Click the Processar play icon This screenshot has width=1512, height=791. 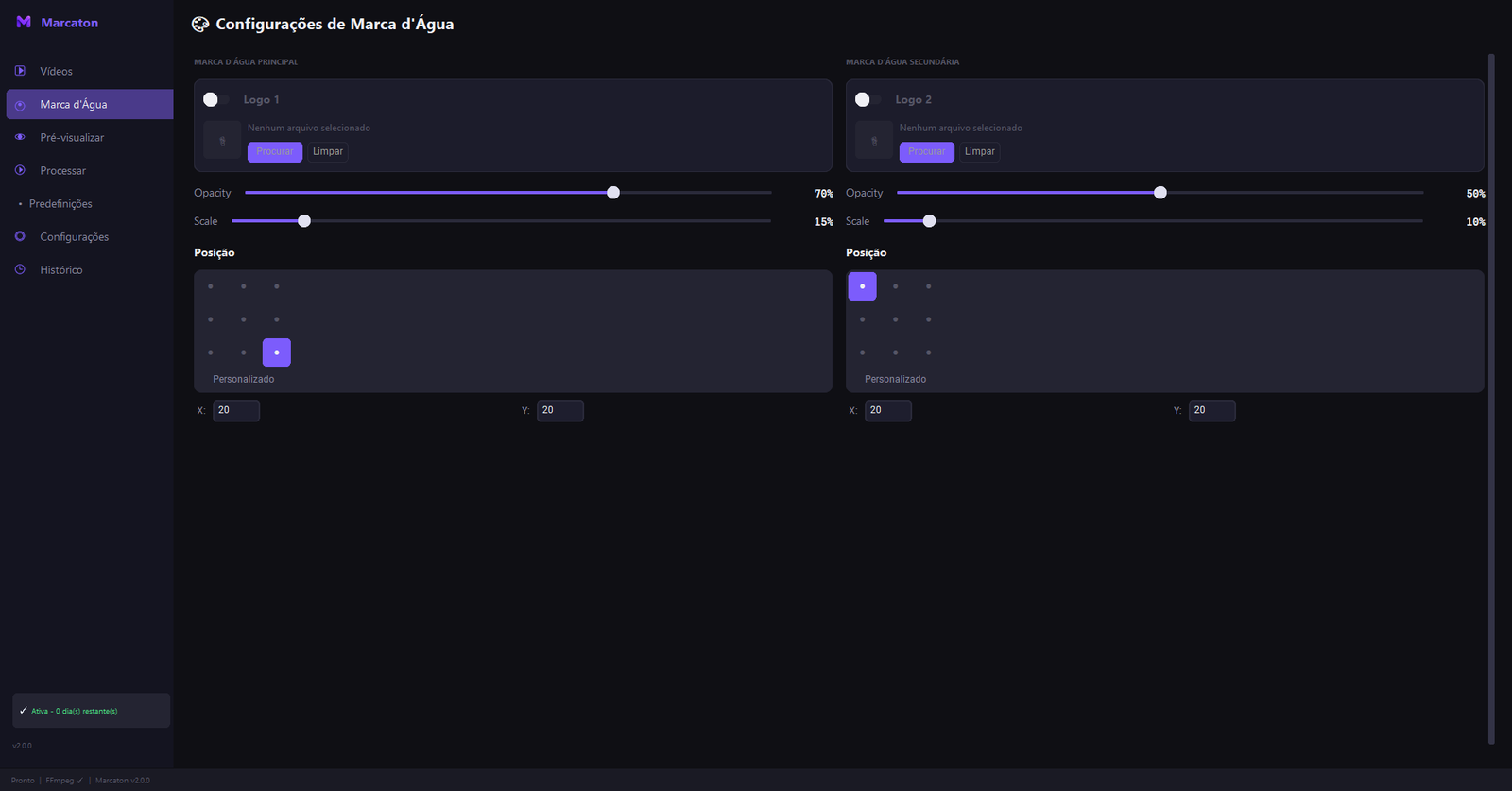tap(20, 170)
